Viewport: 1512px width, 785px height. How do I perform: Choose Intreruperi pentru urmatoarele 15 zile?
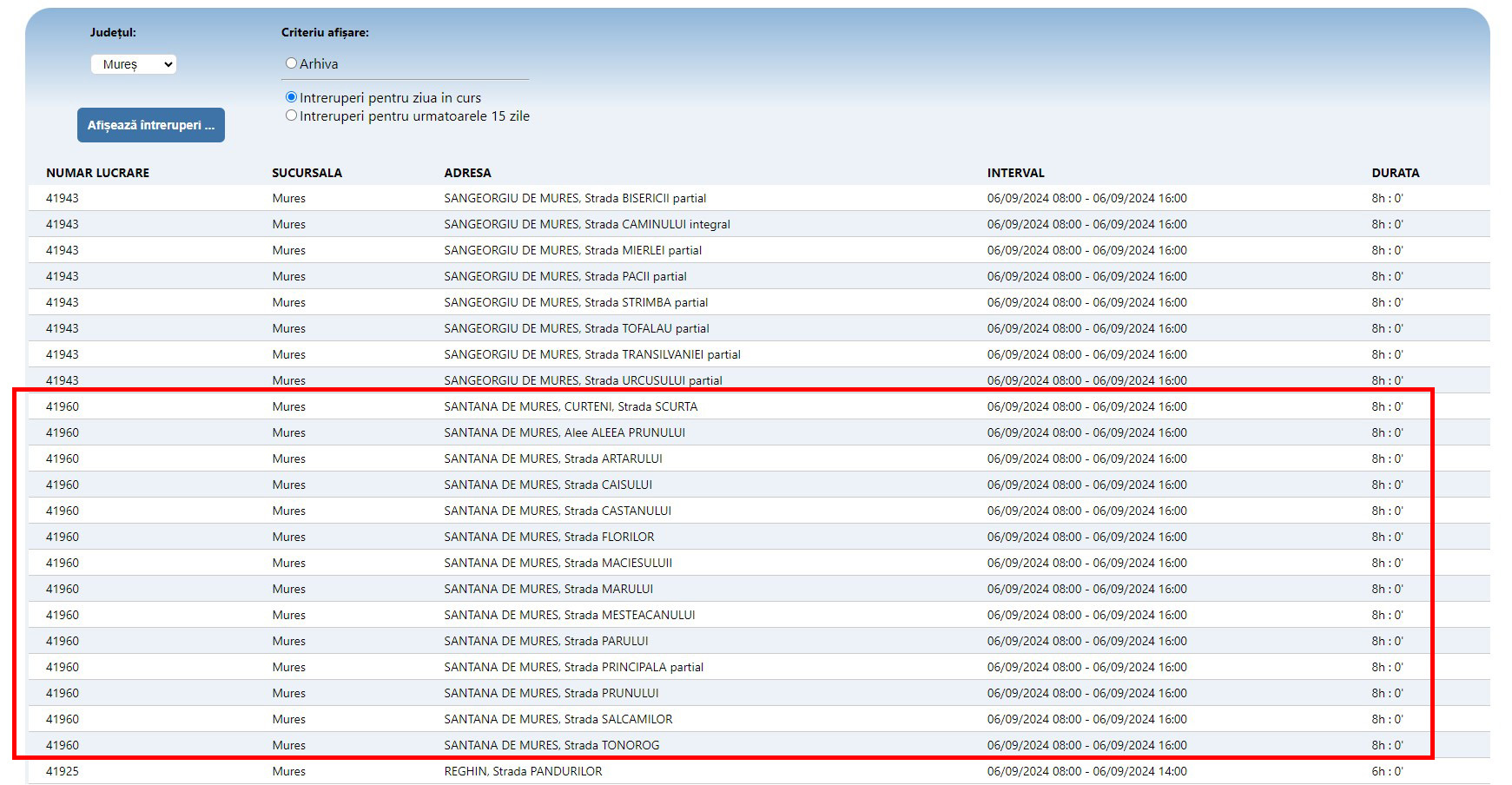pos(292,115)
